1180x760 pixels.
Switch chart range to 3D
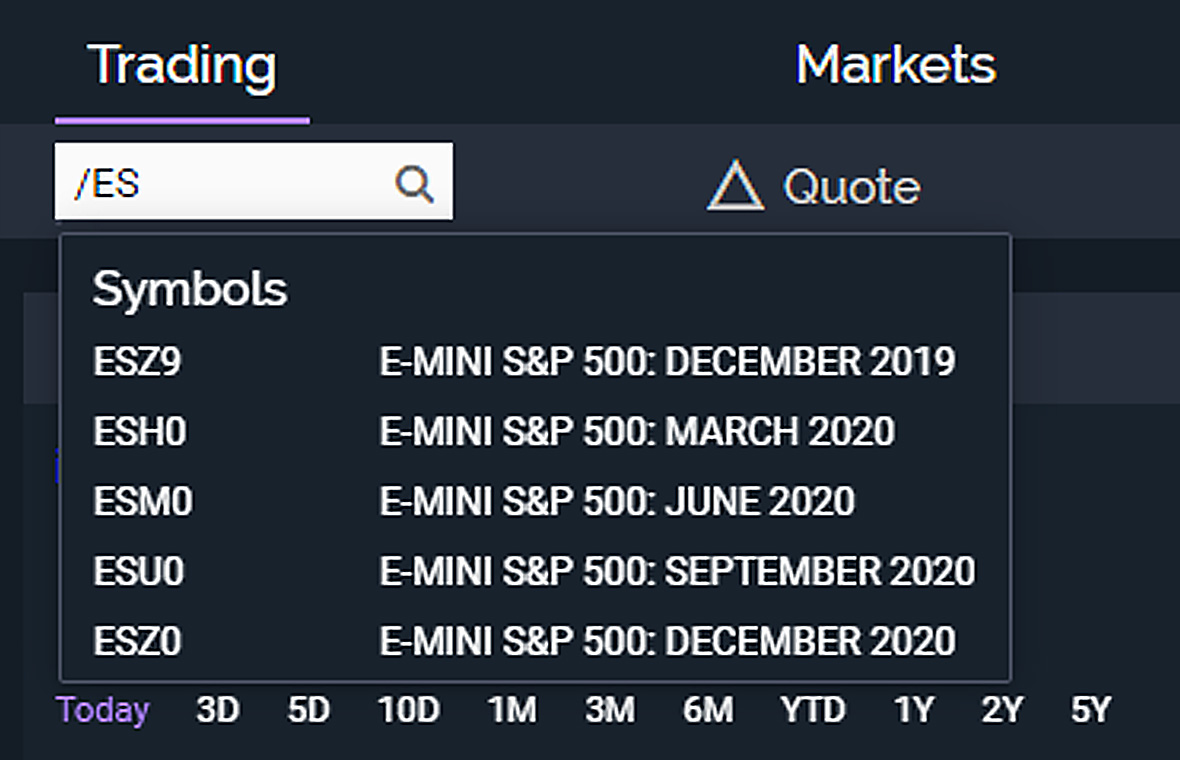click(218, 711)
